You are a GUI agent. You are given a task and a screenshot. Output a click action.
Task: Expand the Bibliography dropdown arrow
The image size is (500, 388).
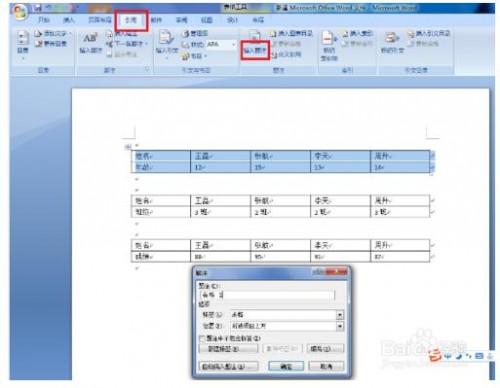point(205,56)
